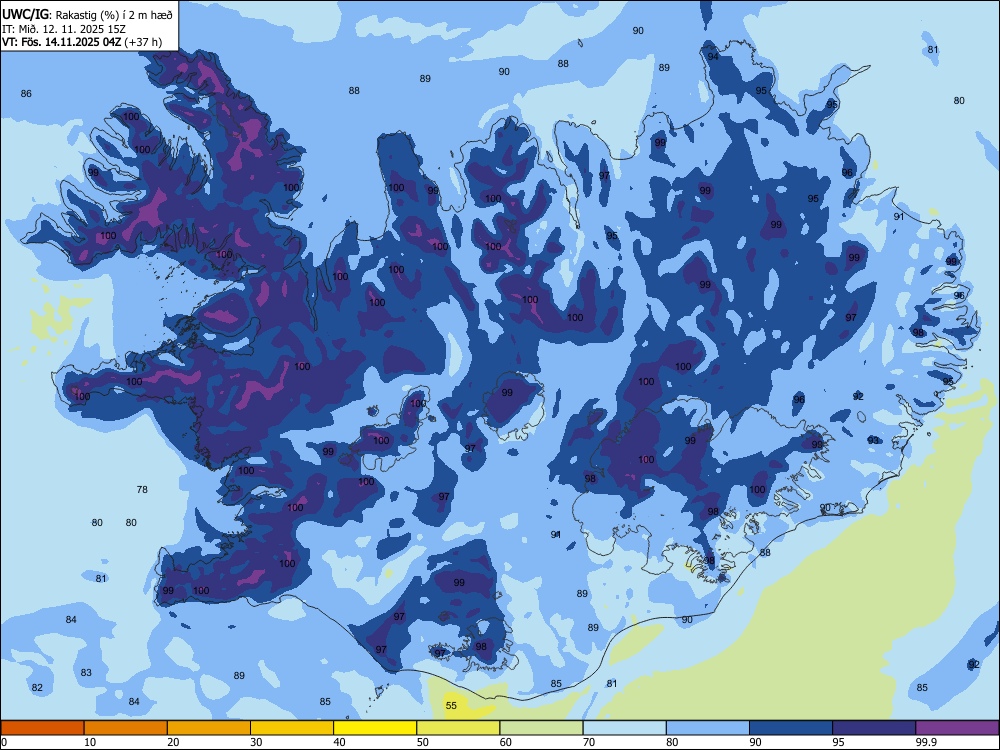Click the legend tick label '30'
This screenshot has width=1000, height=750.
(256, 742)
